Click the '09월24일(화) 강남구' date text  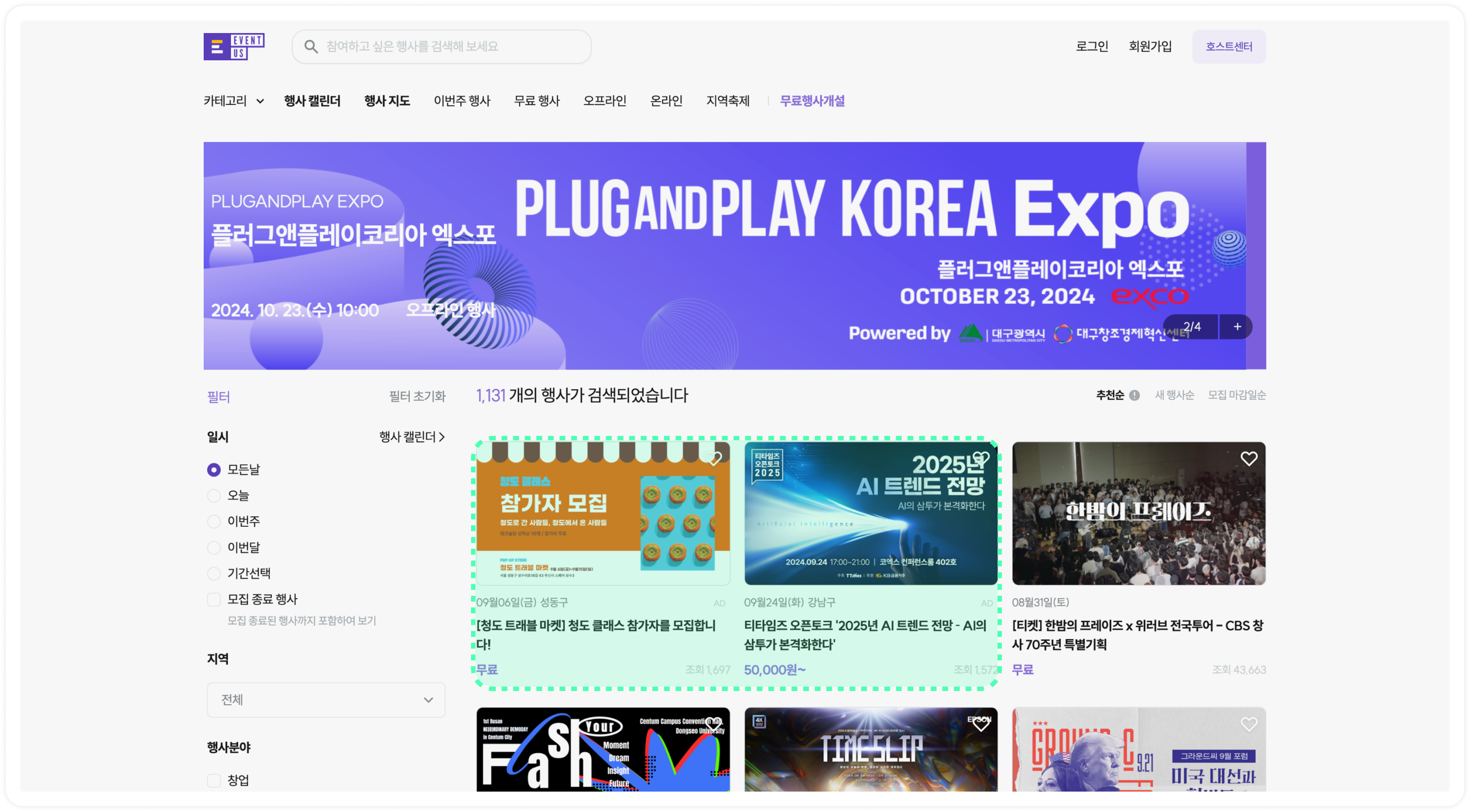point(789,602)
